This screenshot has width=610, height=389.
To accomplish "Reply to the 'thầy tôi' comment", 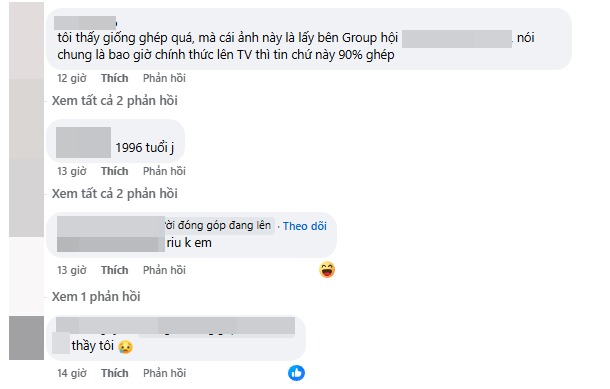I will 164,373.
